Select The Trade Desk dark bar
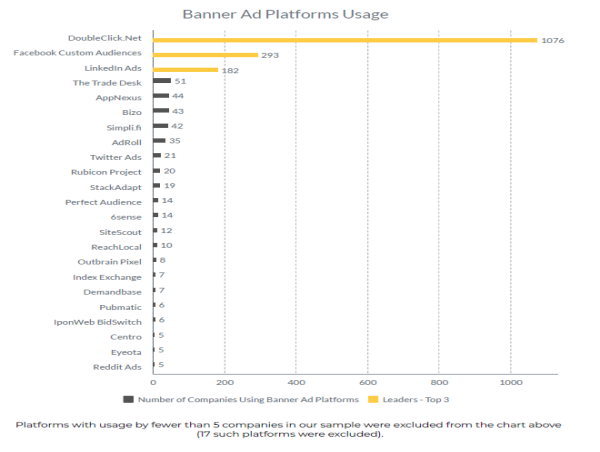 (162, 80)
